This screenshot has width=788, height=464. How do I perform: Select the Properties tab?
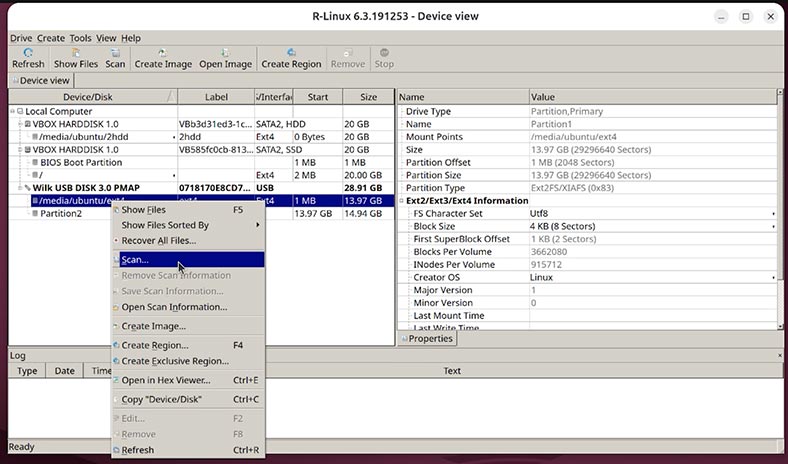pos(427,338)
